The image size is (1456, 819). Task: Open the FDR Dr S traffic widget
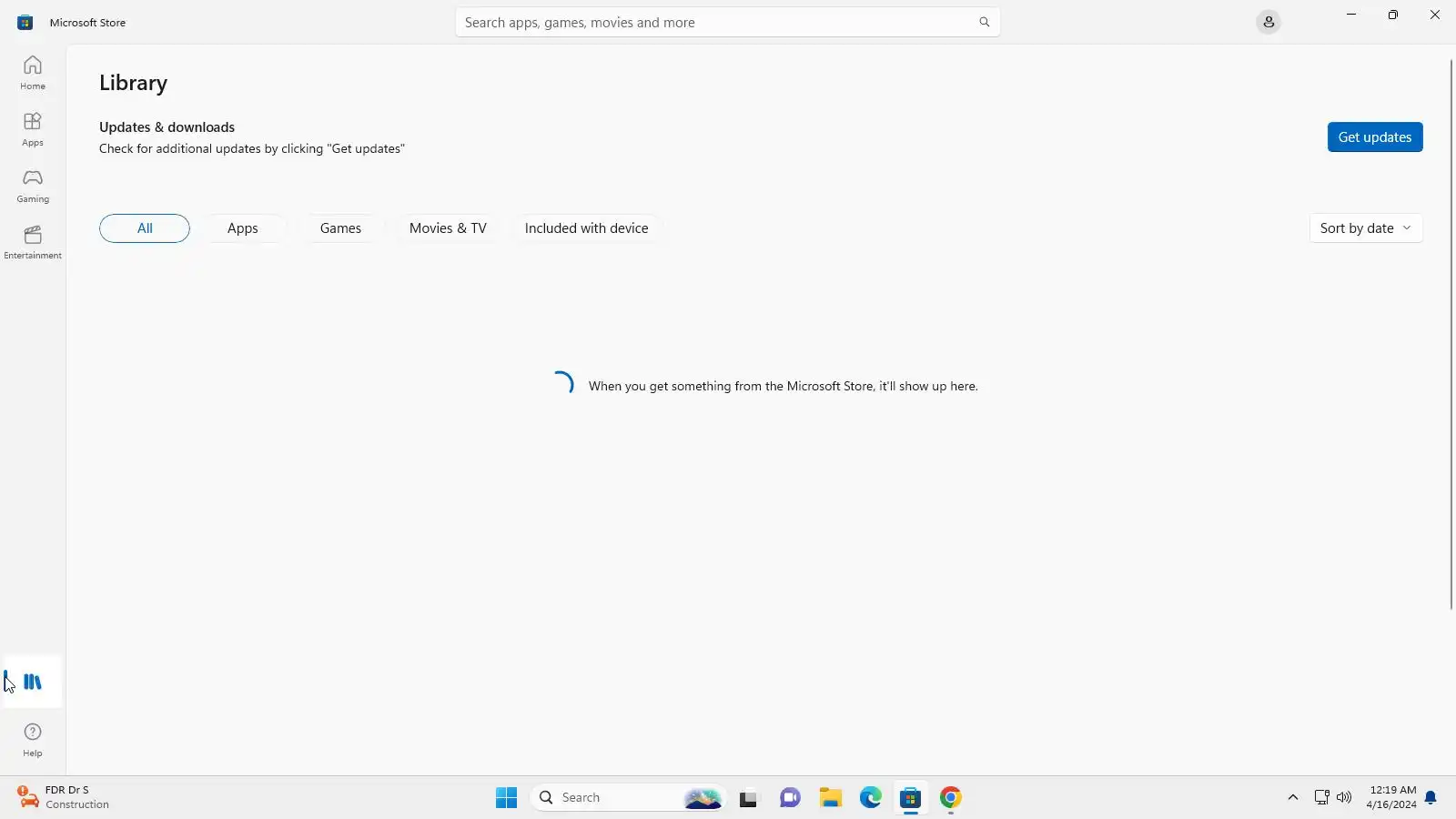pos(64,797)
